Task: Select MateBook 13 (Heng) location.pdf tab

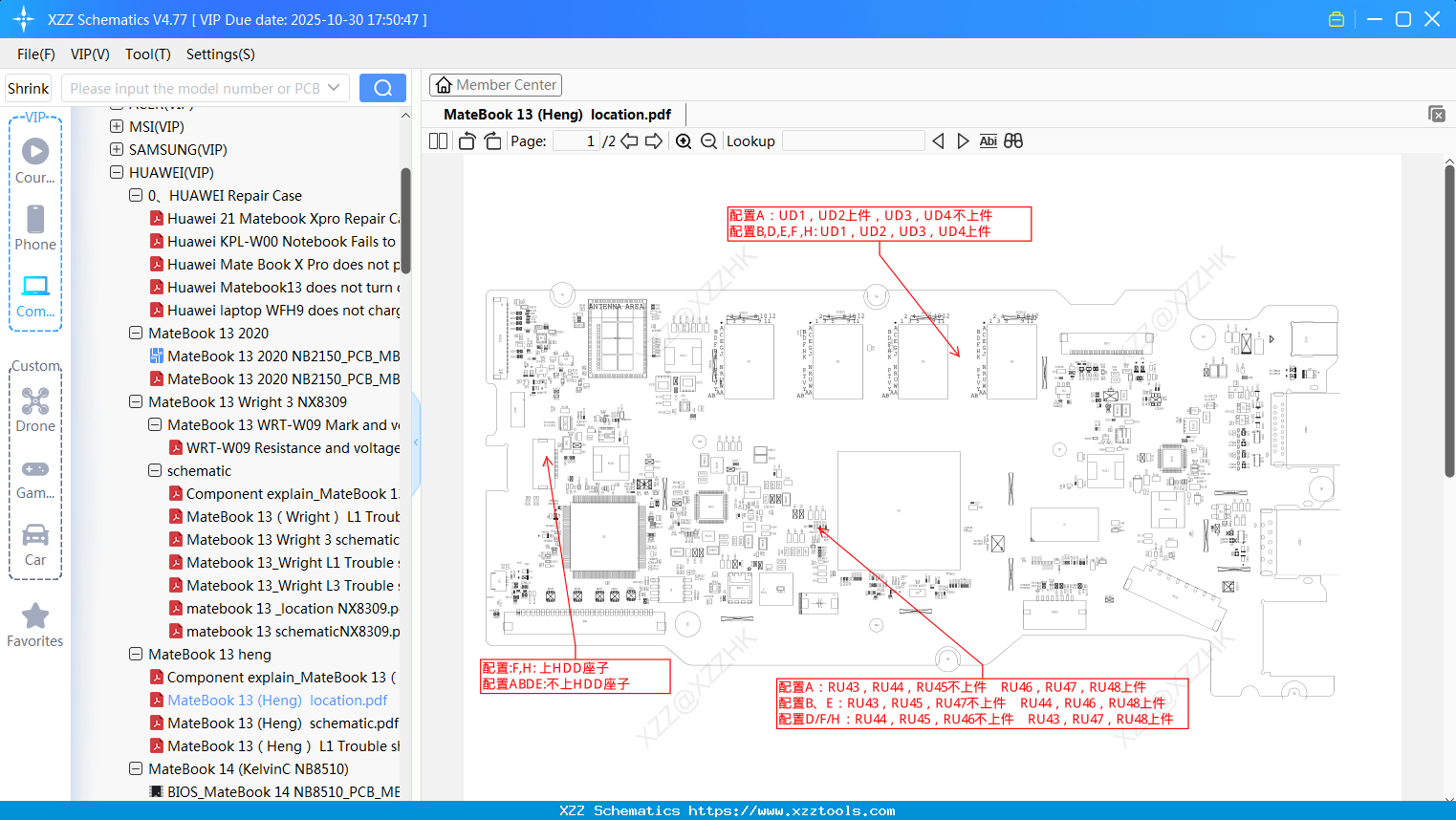Action: [557, 115]
